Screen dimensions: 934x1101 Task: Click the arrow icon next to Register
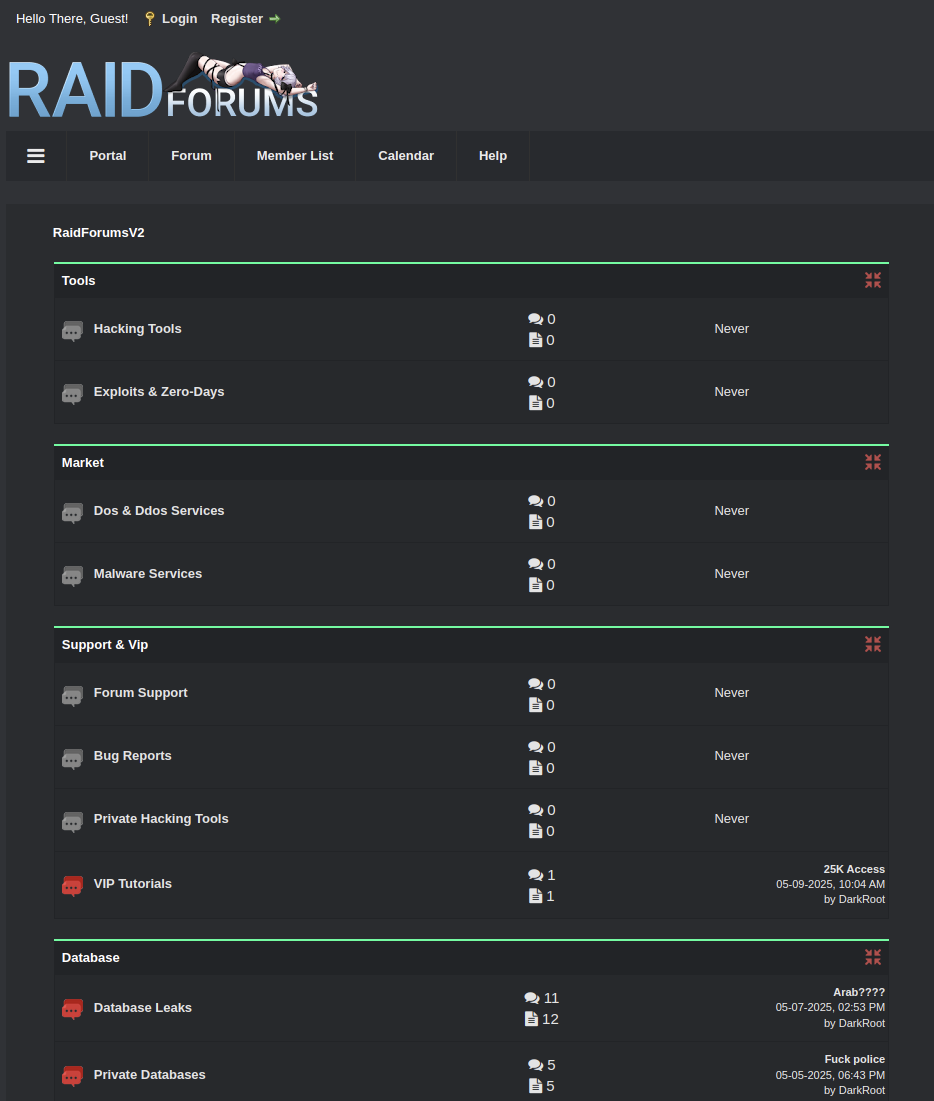(274, 18)
